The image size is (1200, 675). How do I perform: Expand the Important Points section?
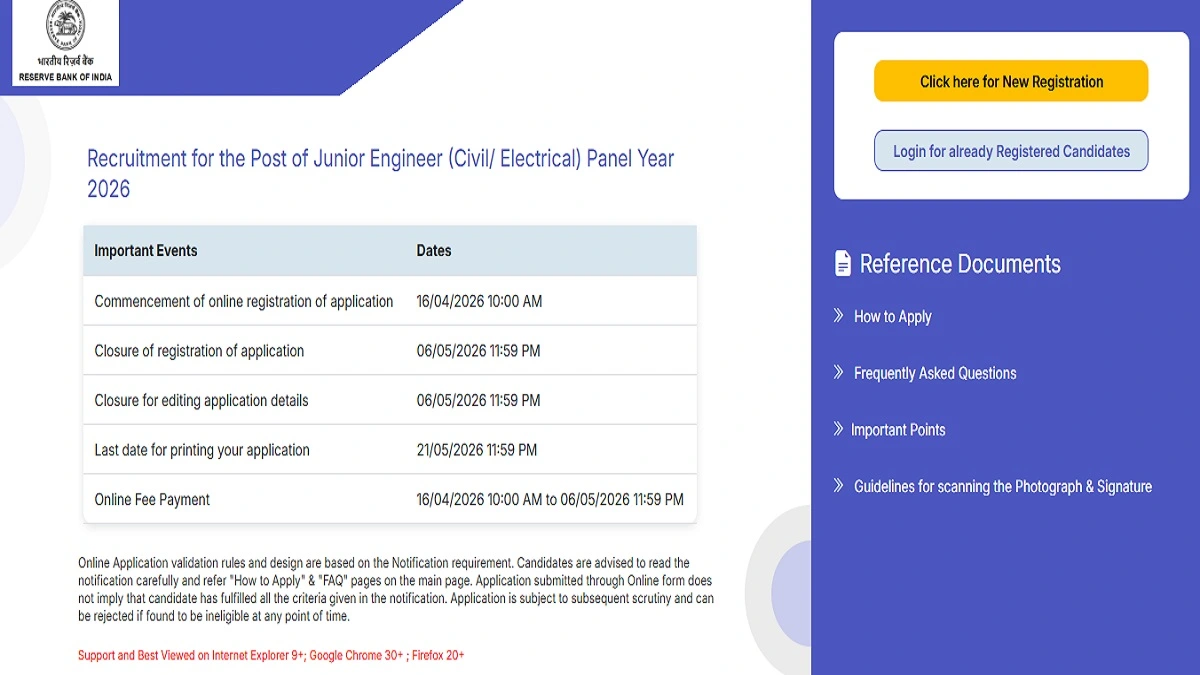click(899, 429)
